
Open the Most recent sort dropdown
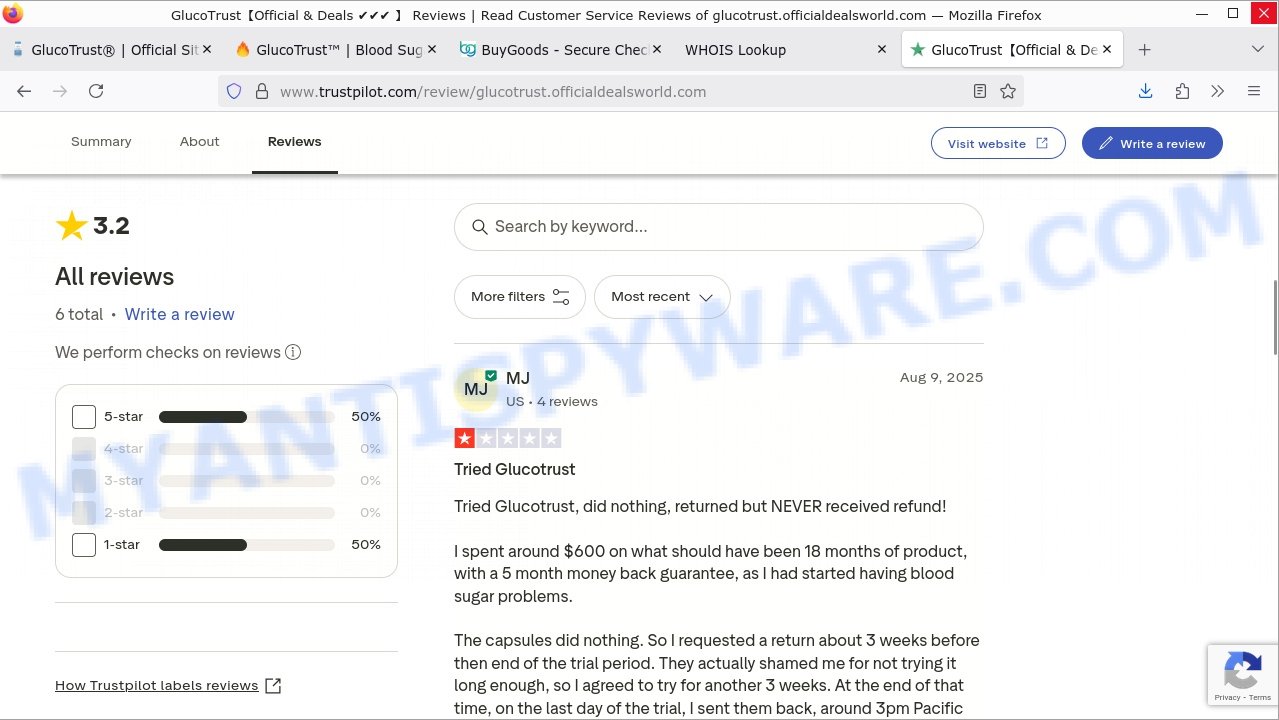click(x=662, y=297)
